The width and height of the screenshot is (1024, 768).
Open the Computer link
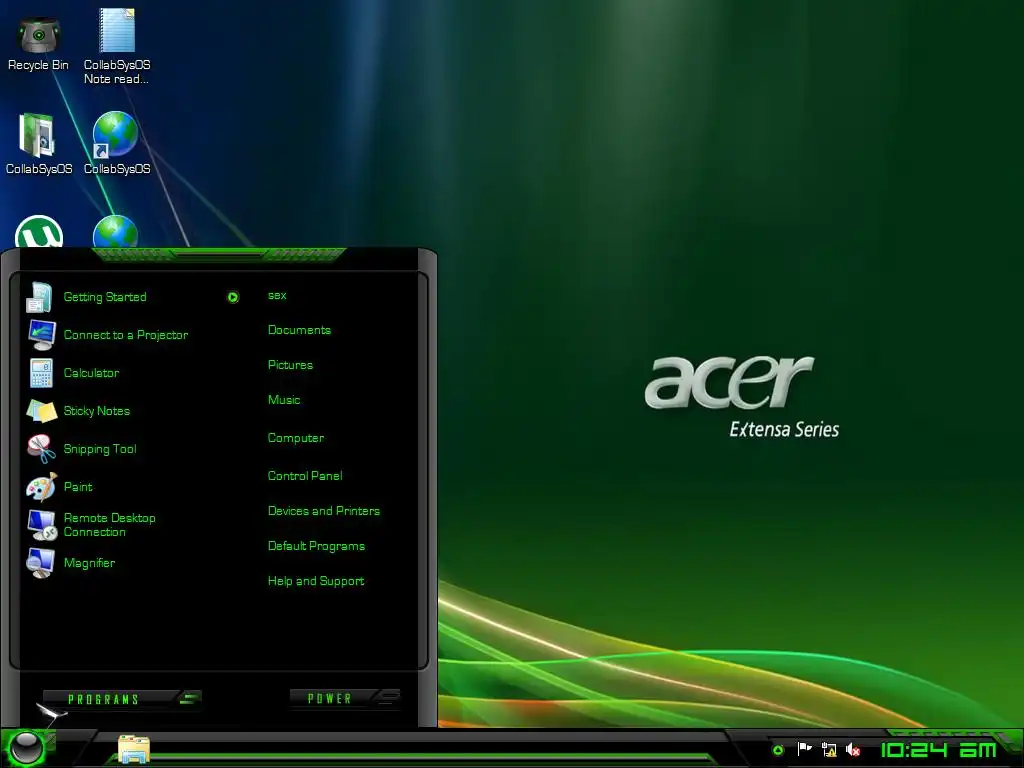(x=296, y=438)
